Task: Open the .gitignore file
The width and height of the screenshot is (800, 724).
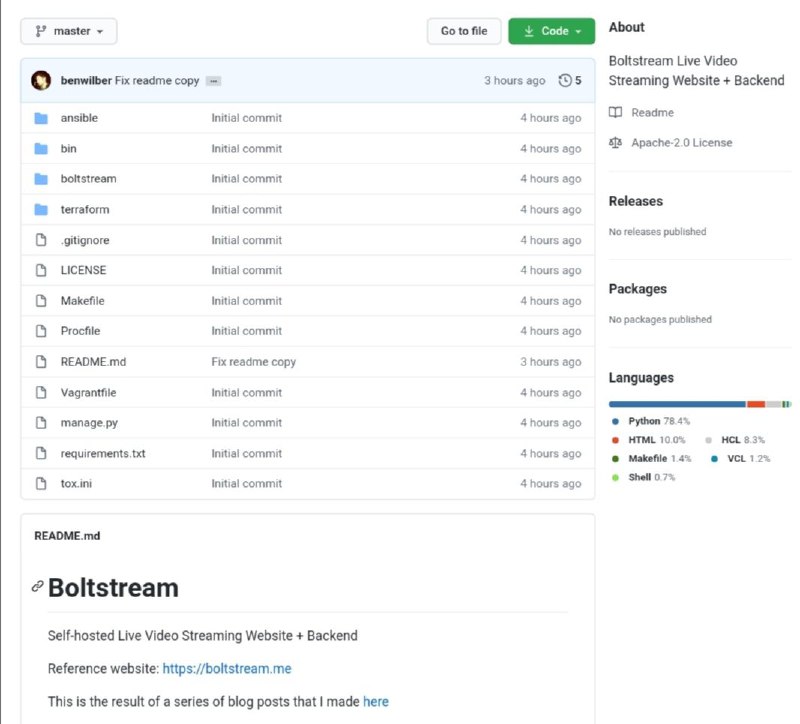Action: pyautogui.click(x=85, y=240)
